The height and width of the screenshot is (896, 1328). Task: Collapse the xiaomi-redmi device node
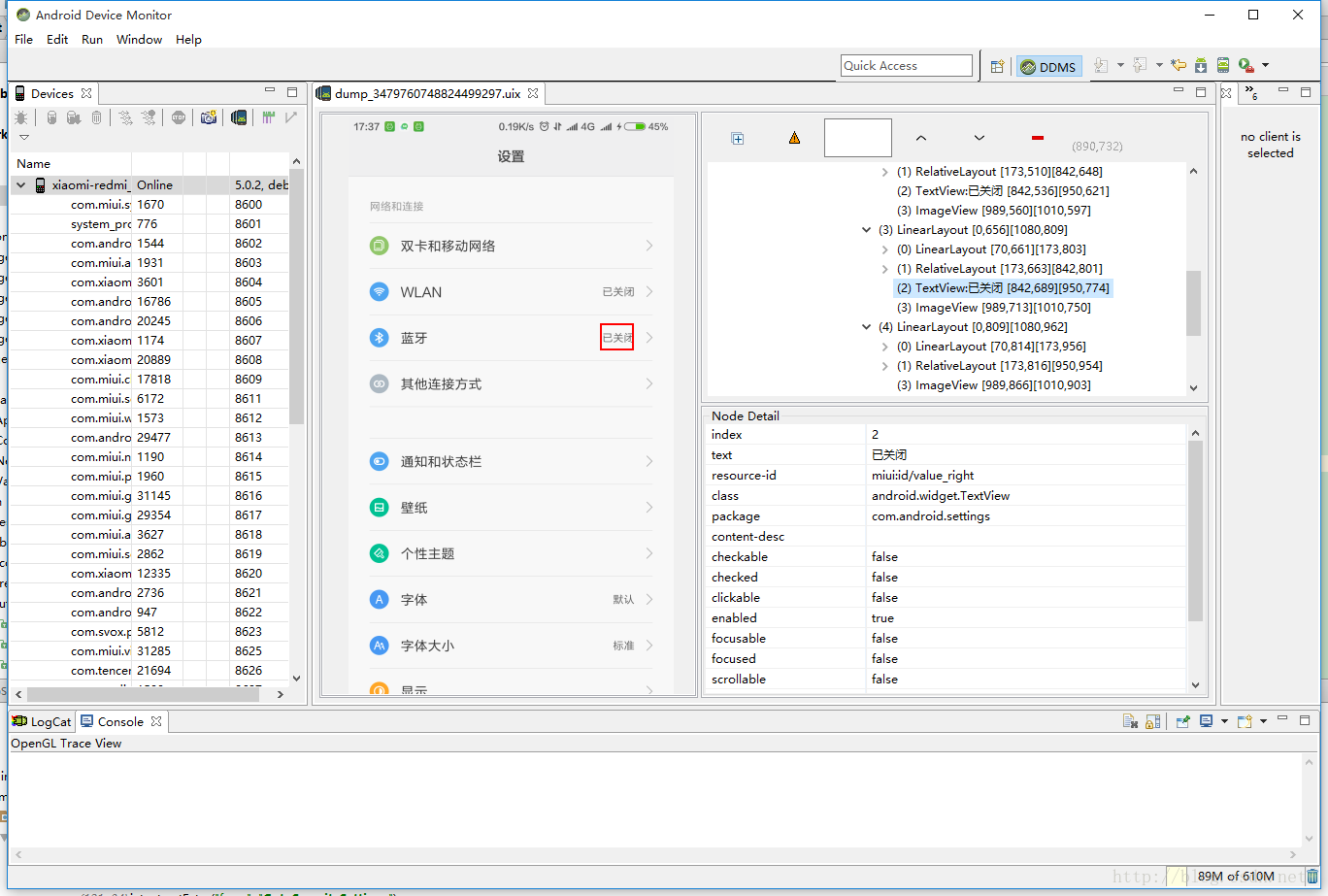point(21,184)
